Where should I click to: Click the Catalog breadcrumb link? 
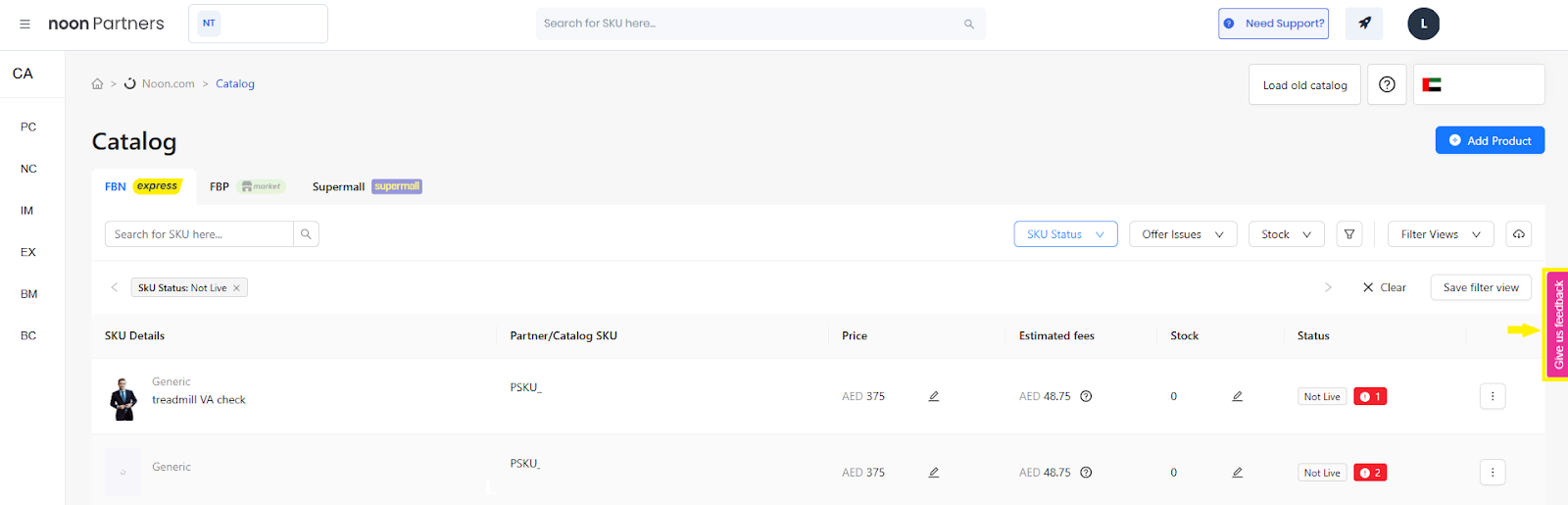click(x=235, y=84)
